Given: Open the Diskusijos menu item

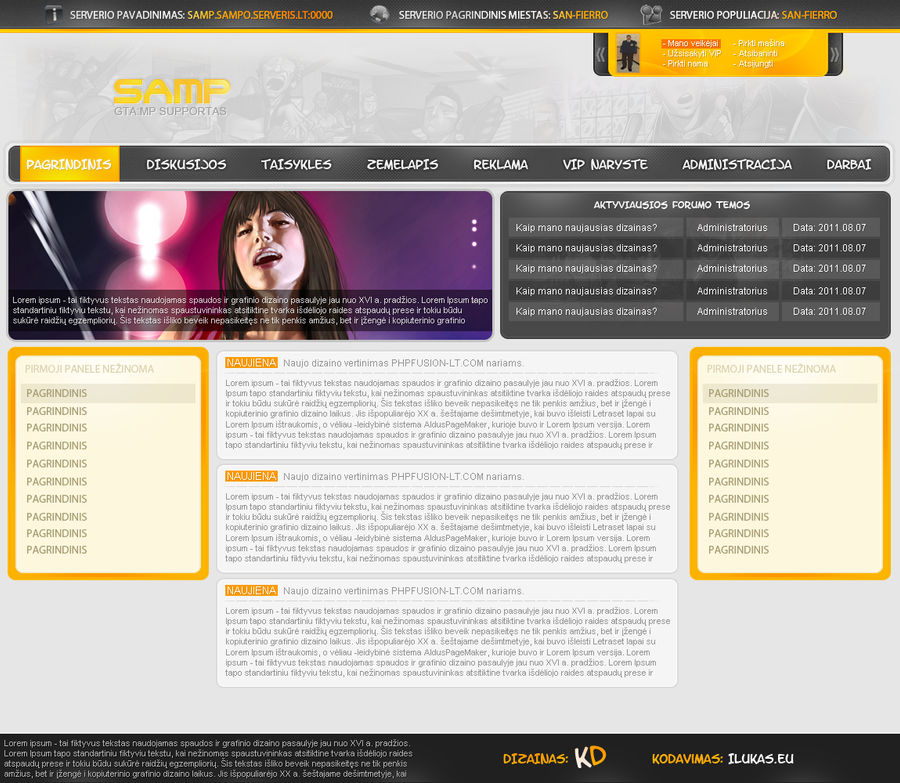Looking at the screenshot, I should pyautogui.click(x=186, y=165).
